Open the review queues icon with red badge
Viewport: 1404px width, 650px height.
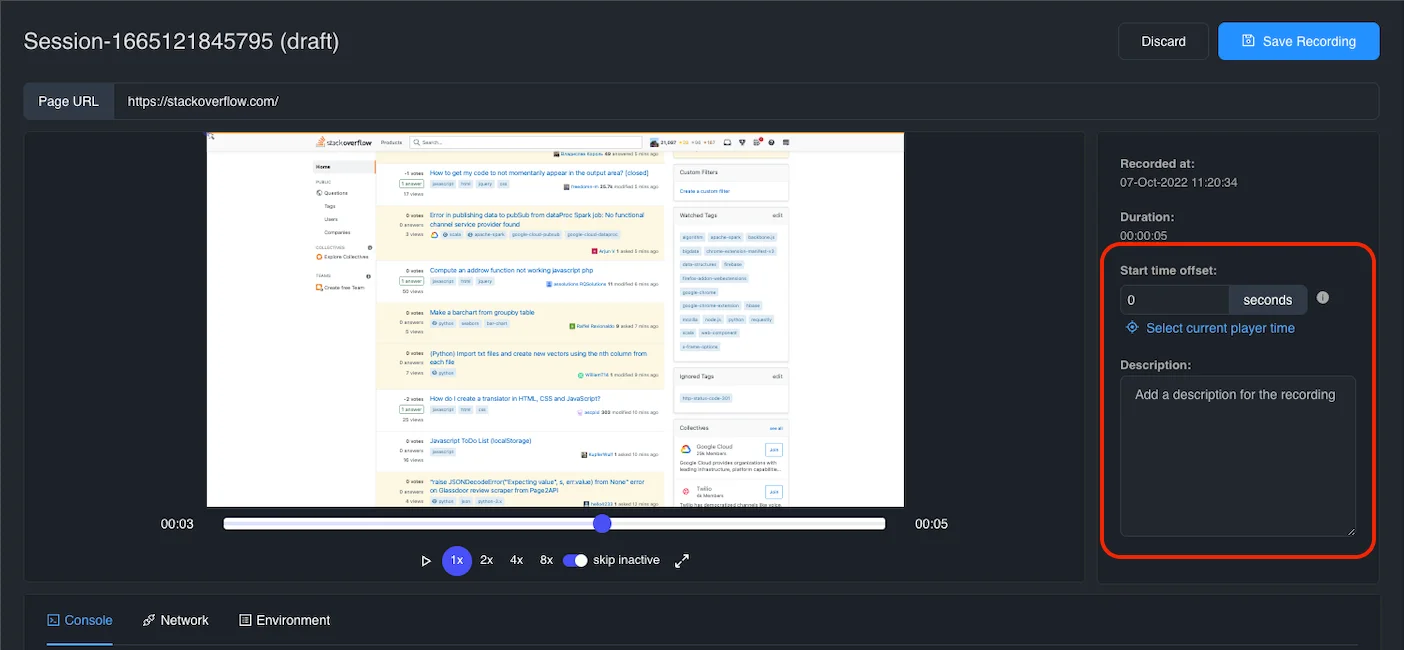(x=757, y=142)
